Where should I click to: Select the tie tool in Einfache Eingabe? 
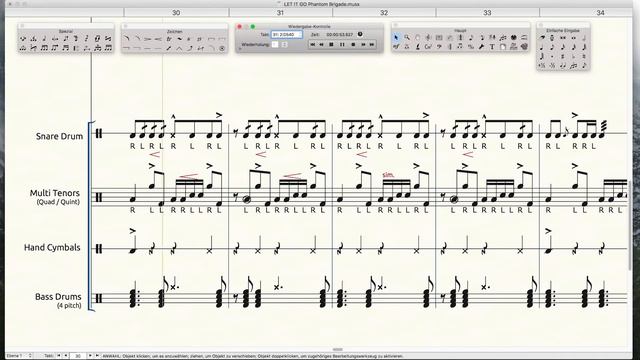click(563, 66)
